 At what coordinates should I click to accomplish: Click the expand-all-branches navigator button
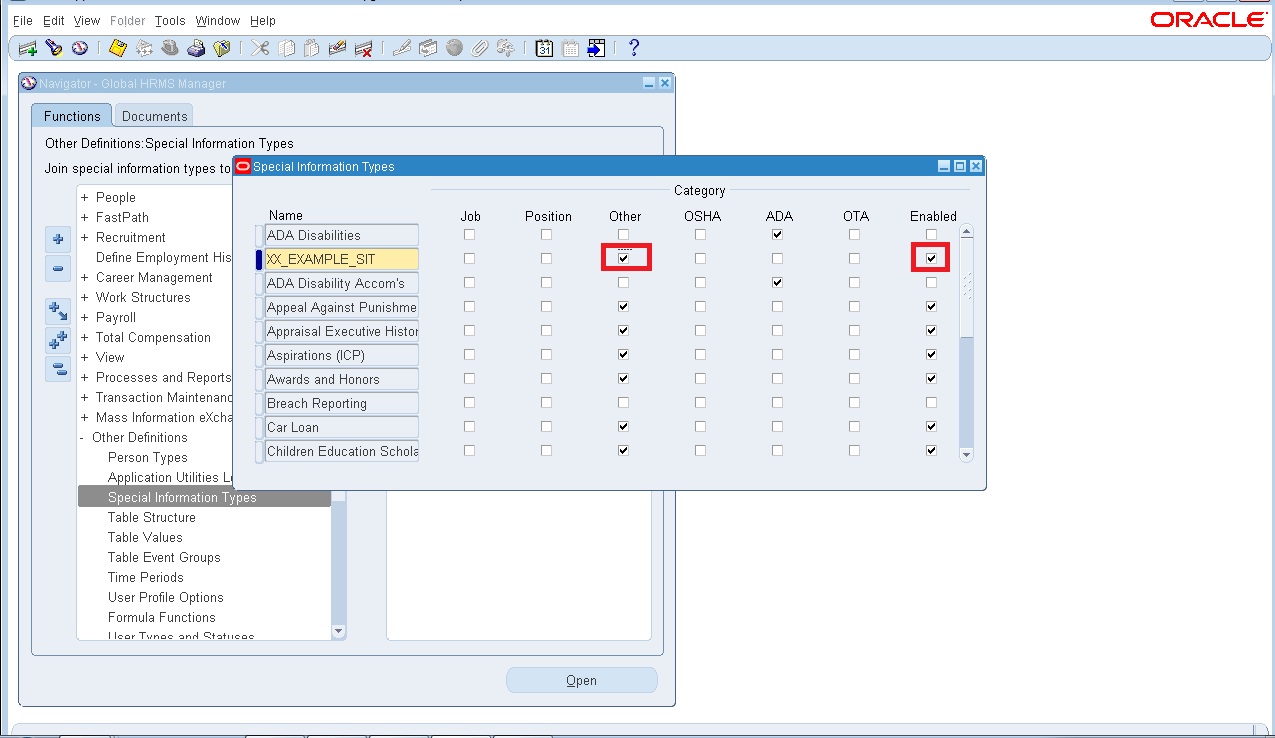coord(57,340)
